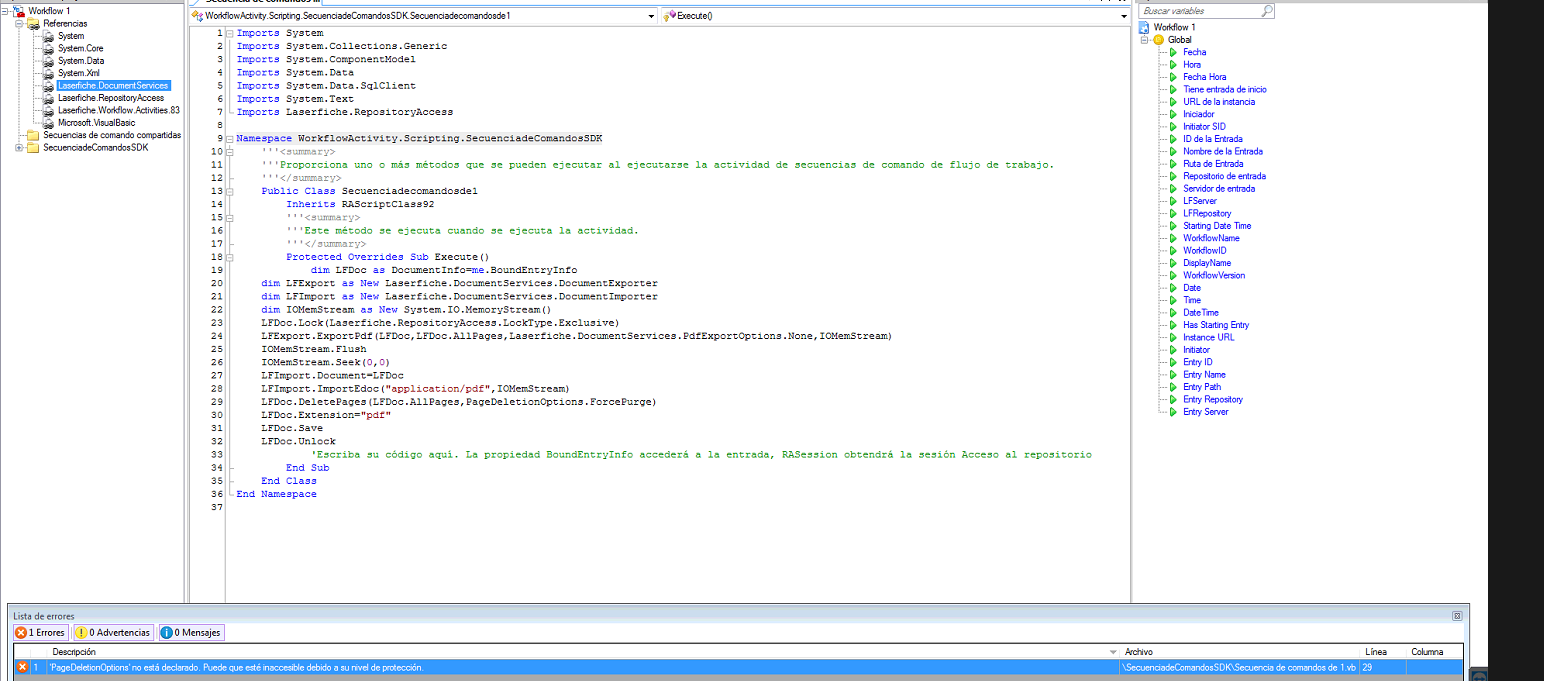The height and width of the screenshot is (681, 1544).
Task: Sort errors by the Columna column
Action: (x=1436, y=651)
